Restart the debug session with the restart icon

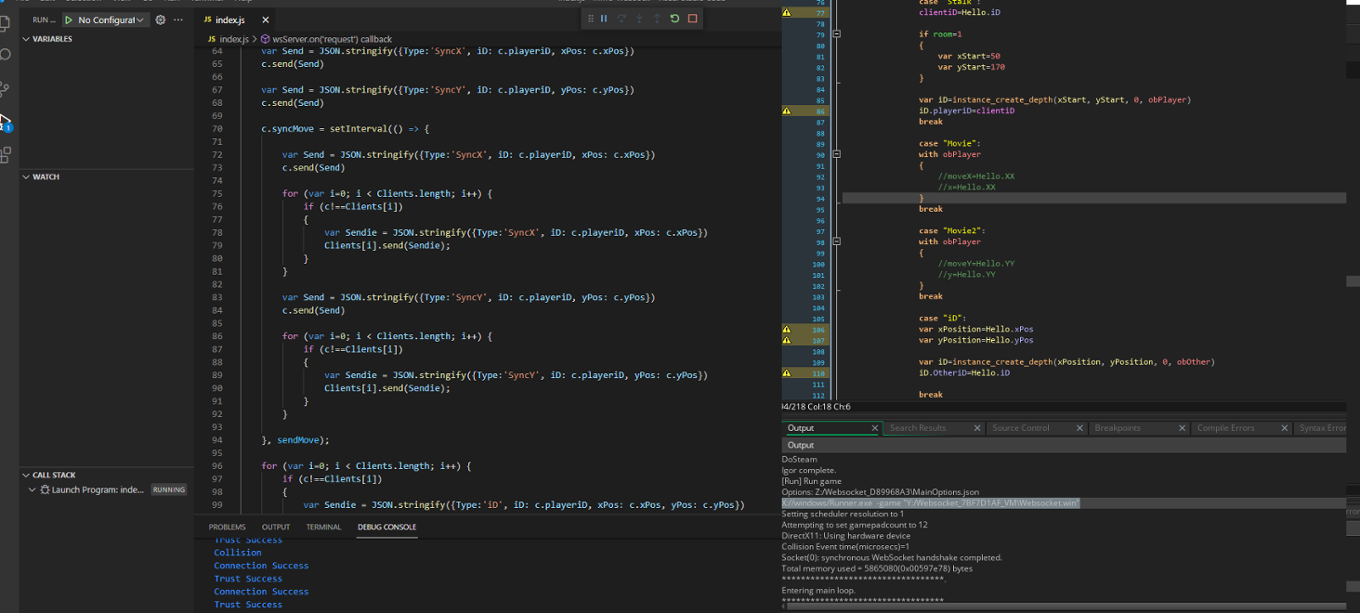pos(674,18)
